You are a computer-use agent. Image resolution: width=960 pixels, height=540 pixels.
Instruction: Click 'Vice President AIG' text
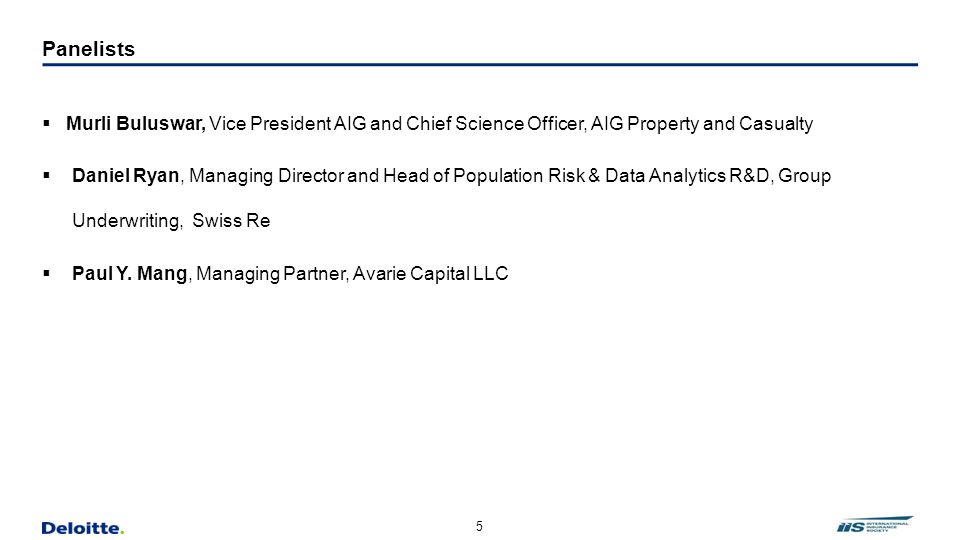tap(288, 124)
